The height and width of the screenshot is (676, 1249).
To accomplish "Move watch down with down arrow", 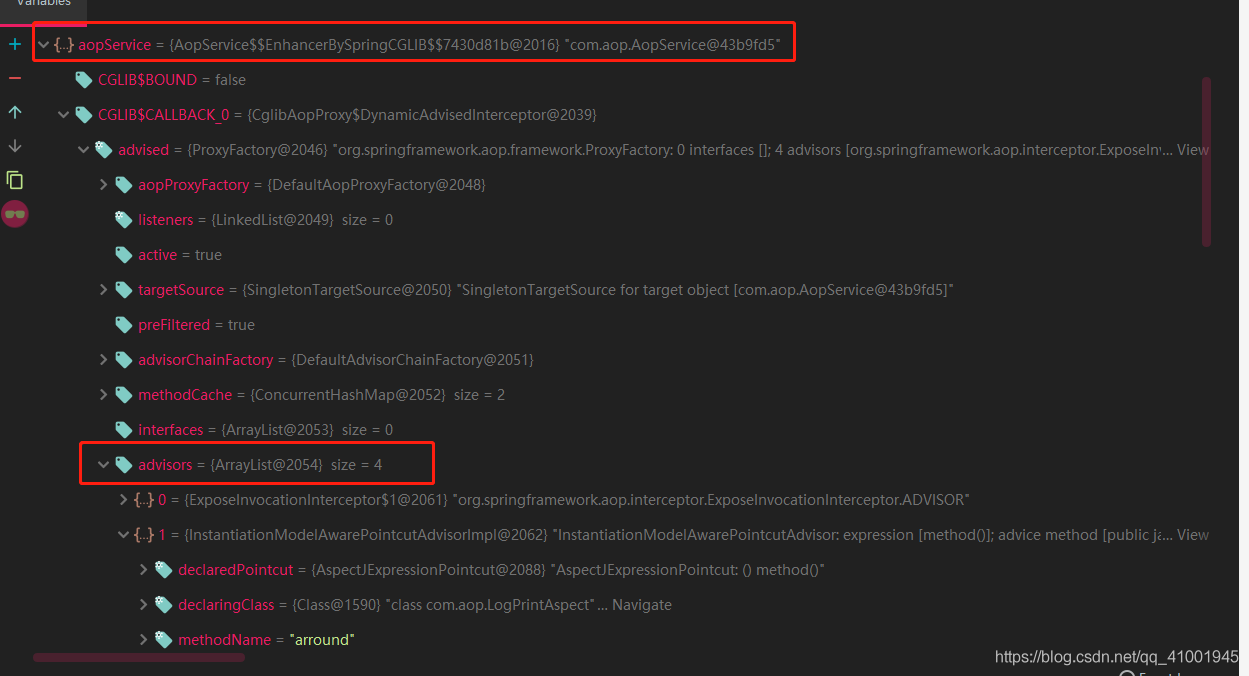I will click(x=15, y=146).
